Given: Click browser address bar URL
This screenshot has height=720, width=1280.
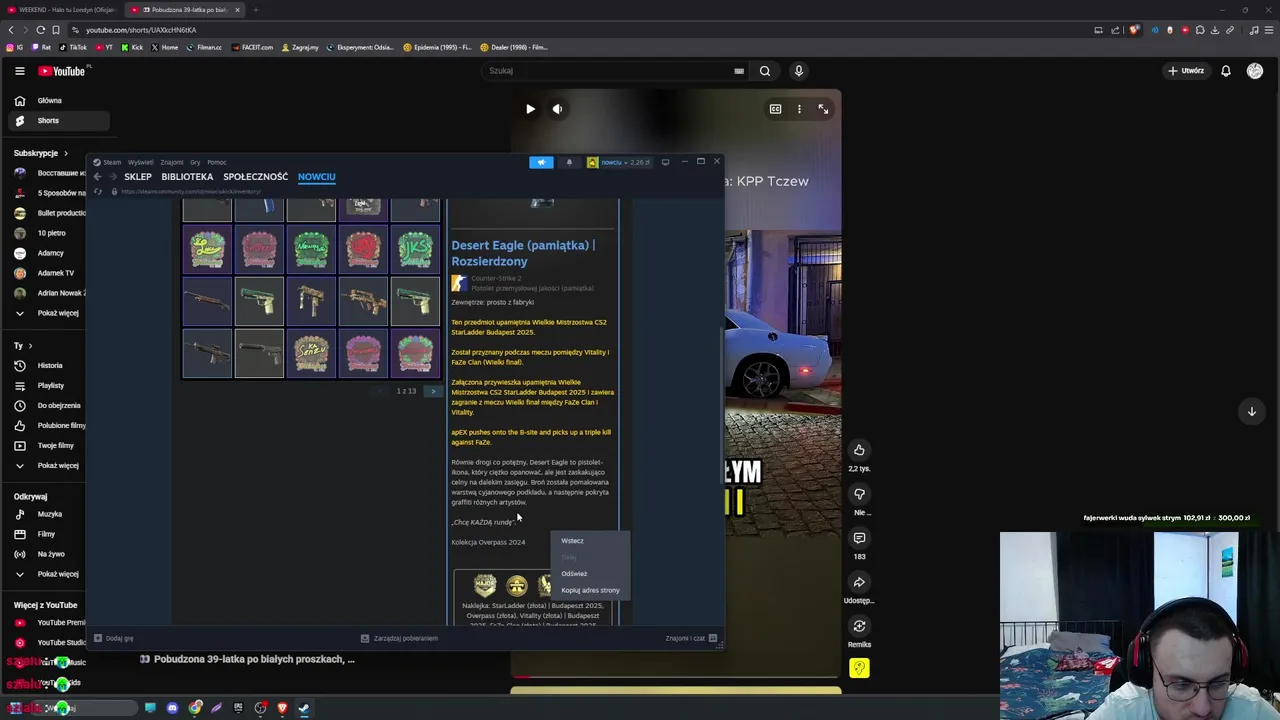Looking at the screenshot, I should pyautogui.click(x=141, y=30).
